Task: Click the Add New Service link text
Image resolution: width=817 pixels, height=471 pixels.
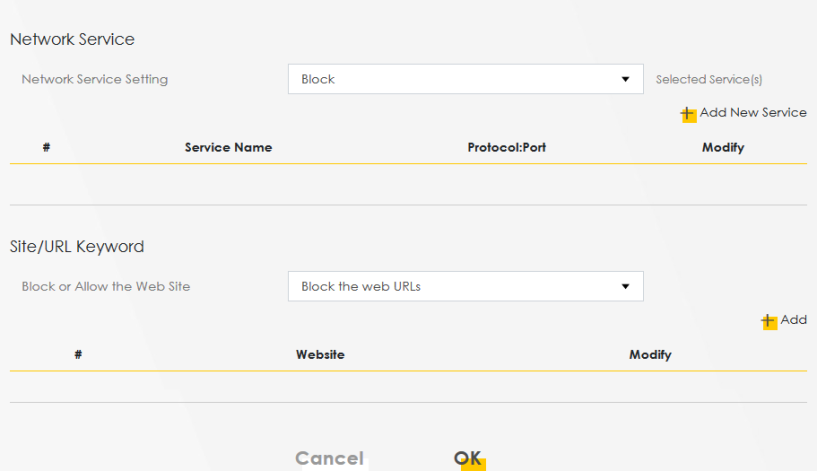Action: pos(752,113)
